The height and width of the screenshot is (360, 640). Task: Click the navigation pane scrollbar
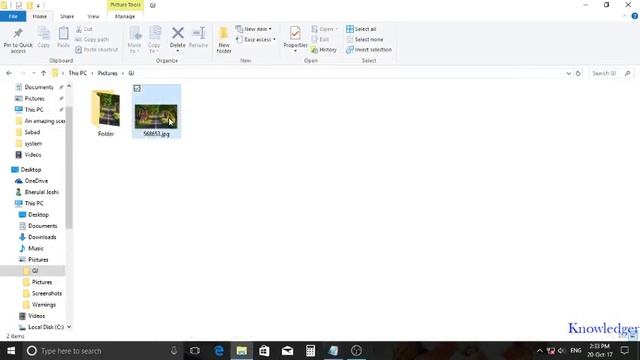click(69, 167)
